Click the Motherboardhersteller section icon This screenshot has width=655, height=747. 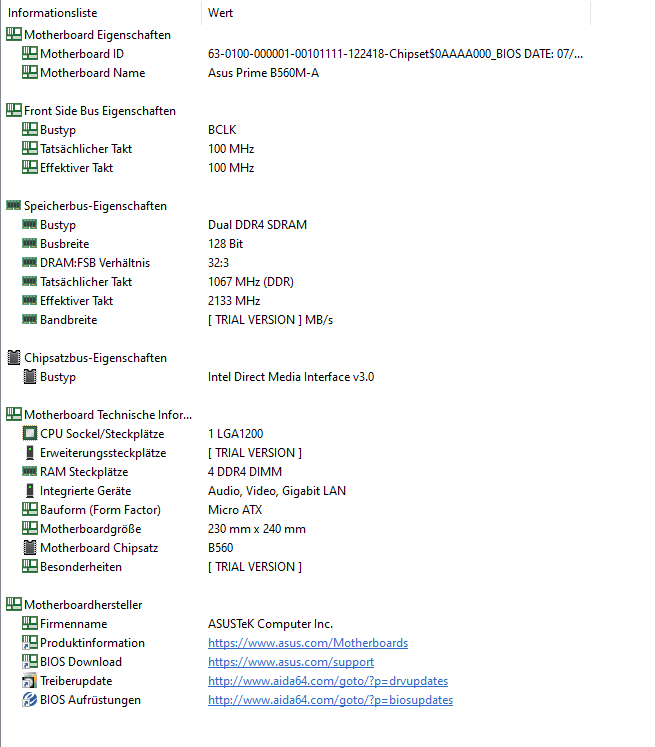14,605
